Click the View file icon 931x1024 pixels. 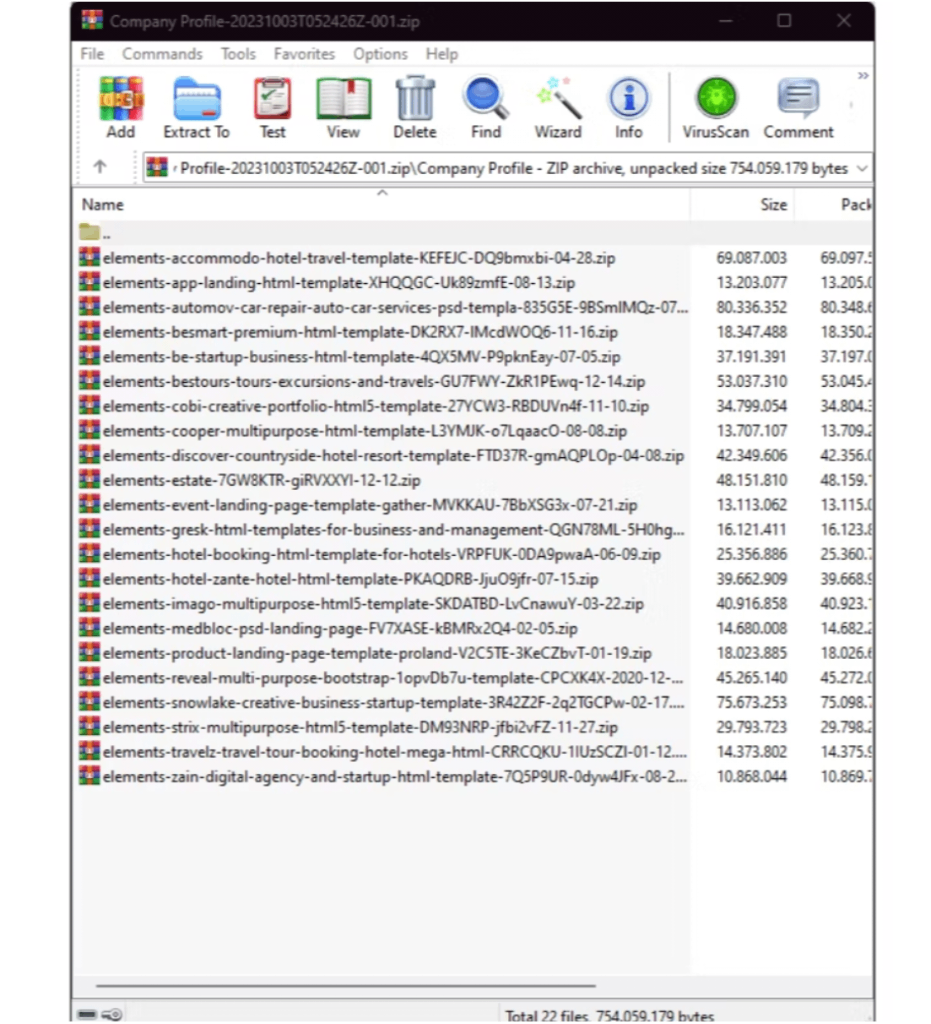point(343,108)
